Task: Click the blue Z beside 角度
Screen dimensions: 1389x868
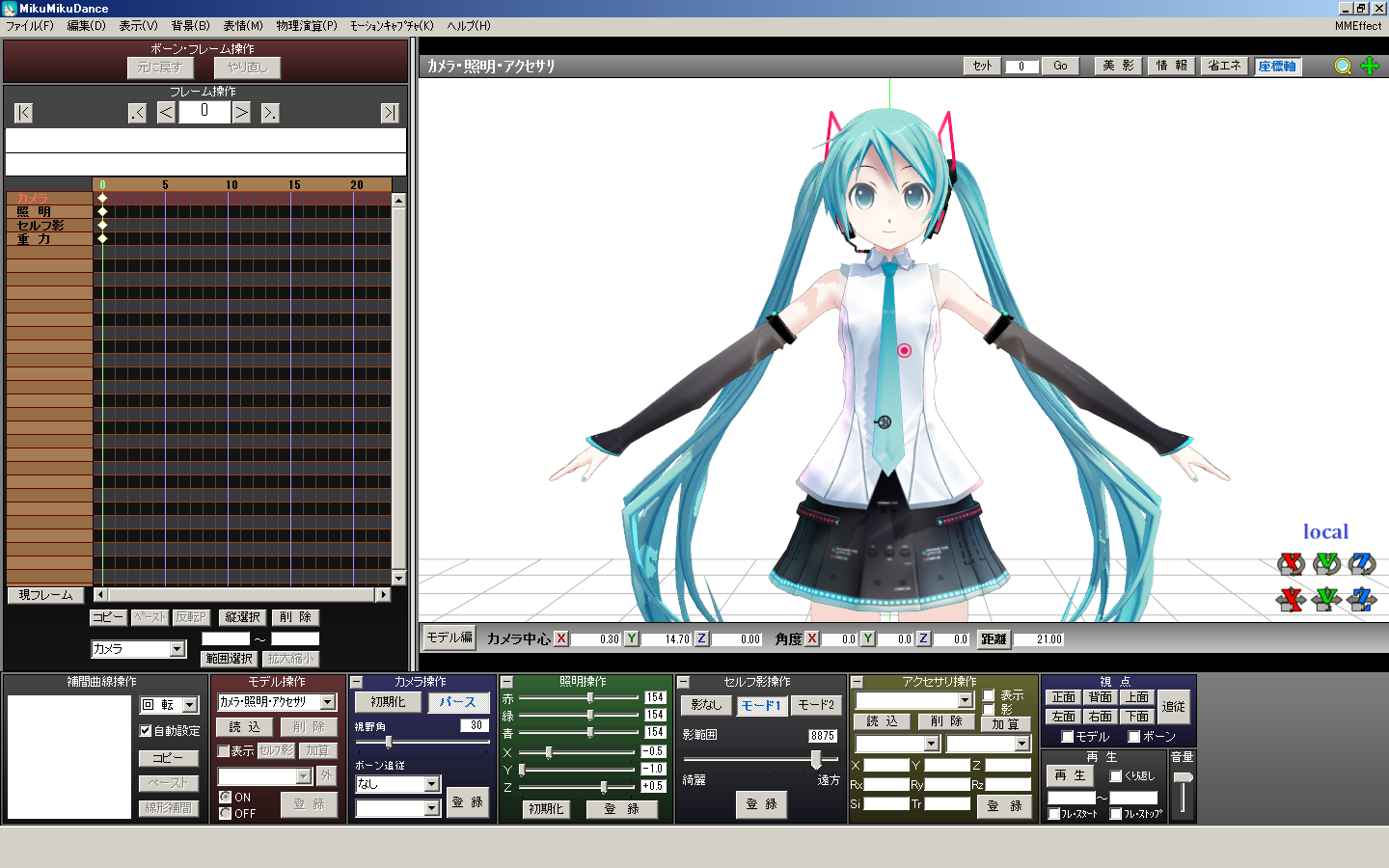Action: 923,638
